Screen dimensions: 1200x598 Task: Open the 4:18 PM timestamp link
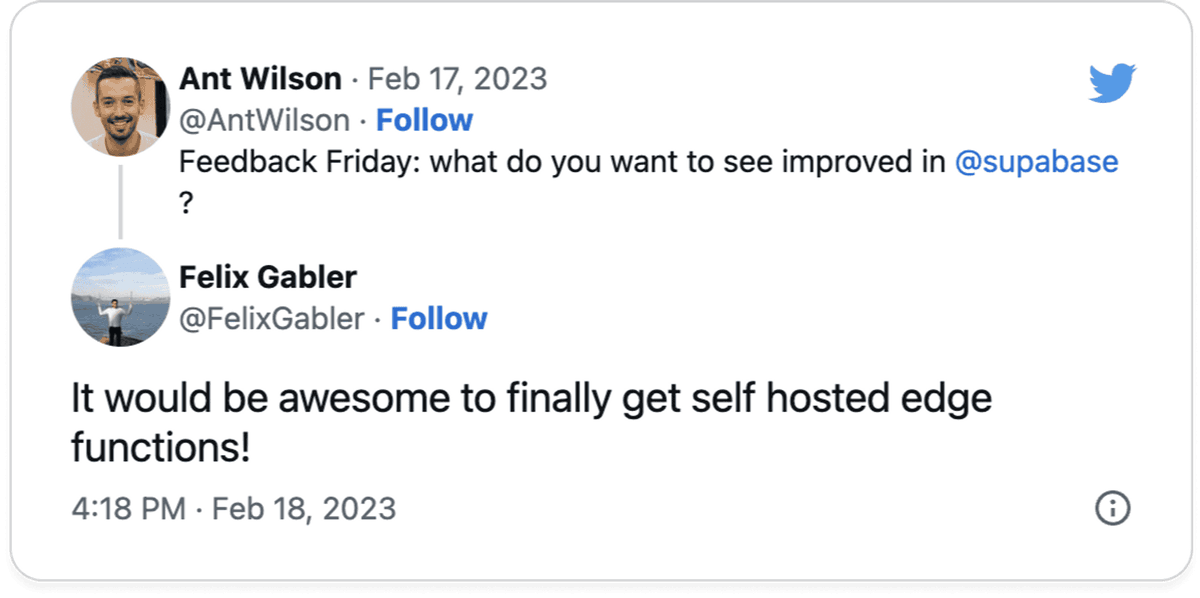tap(128, 509)
